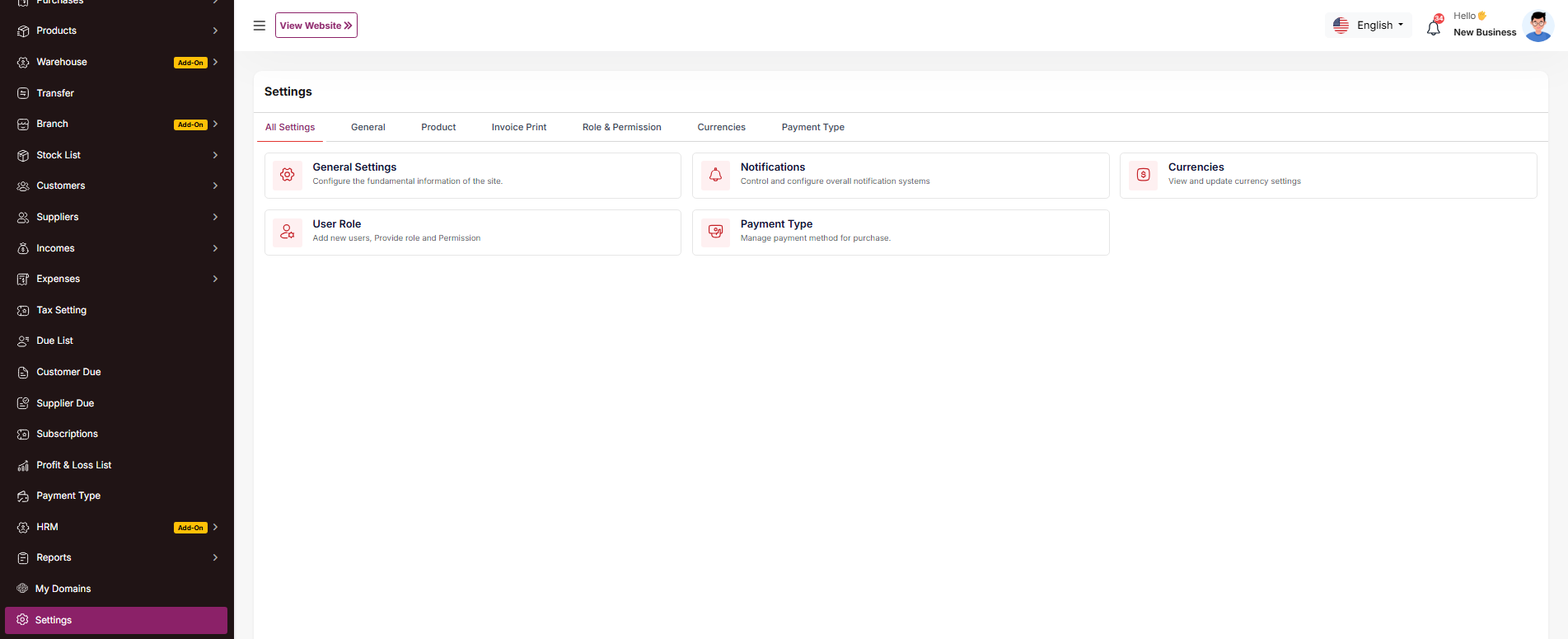
Task: Open My Domains in the sidebar
Action: [x=63, y=589]
